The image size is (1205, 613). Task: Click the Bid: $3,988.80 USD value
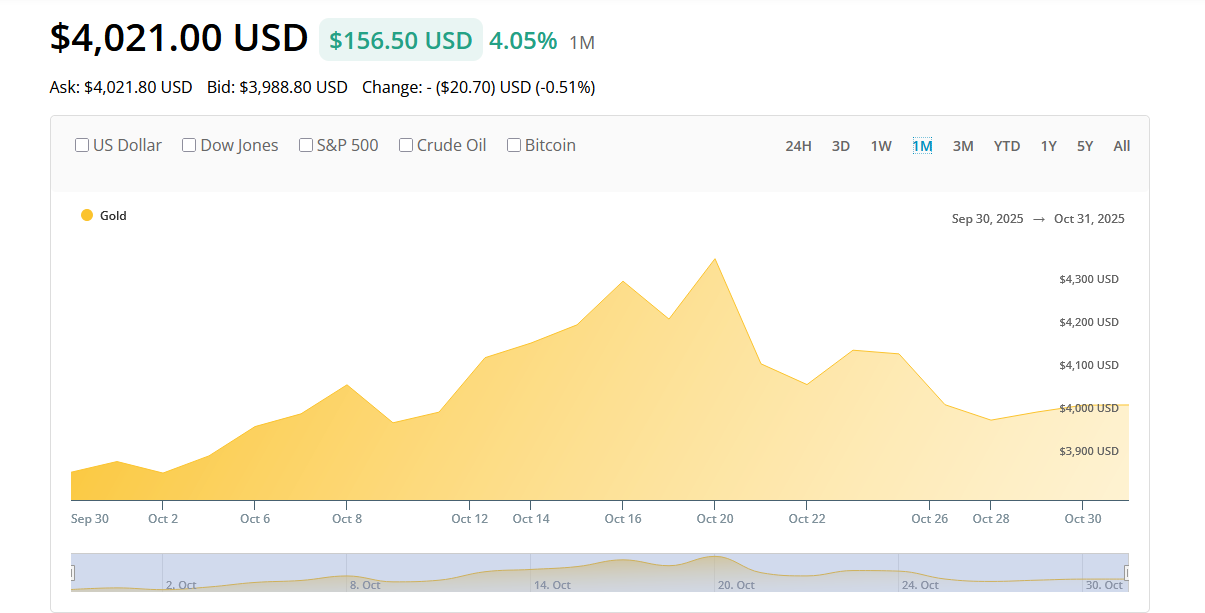(277, 87)
